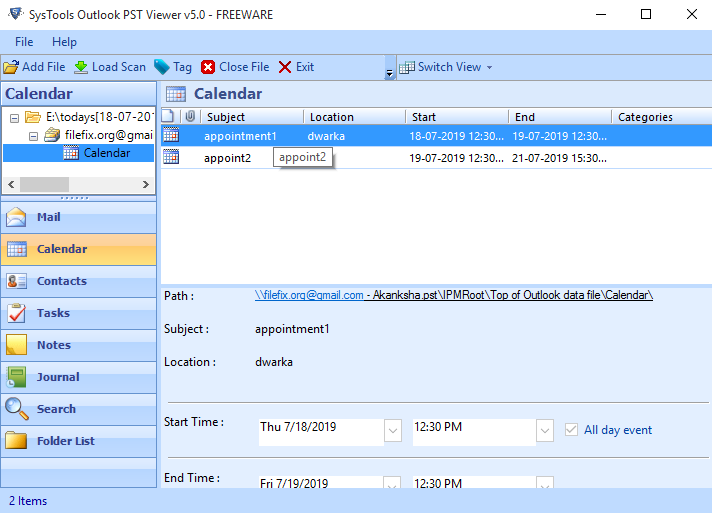The height and width of the screenshot is (513, 712).
Task: Collapse the filefix.org@gmai tree node
Action: click(33, 136)
